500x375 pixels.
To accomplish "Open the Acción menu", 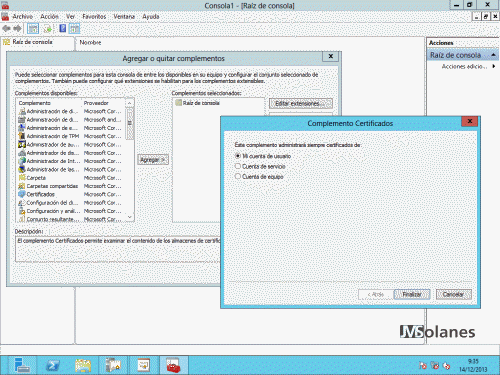I will tap(49, 16).
